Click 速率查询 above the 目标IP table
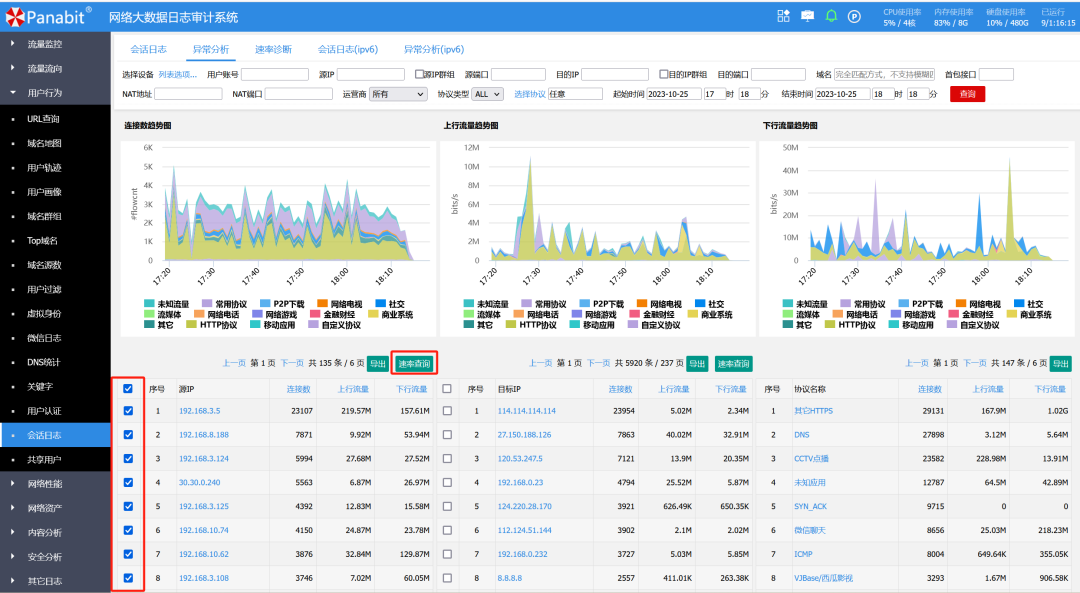Viewport: 1080px width, 593px height. point(733,364)
